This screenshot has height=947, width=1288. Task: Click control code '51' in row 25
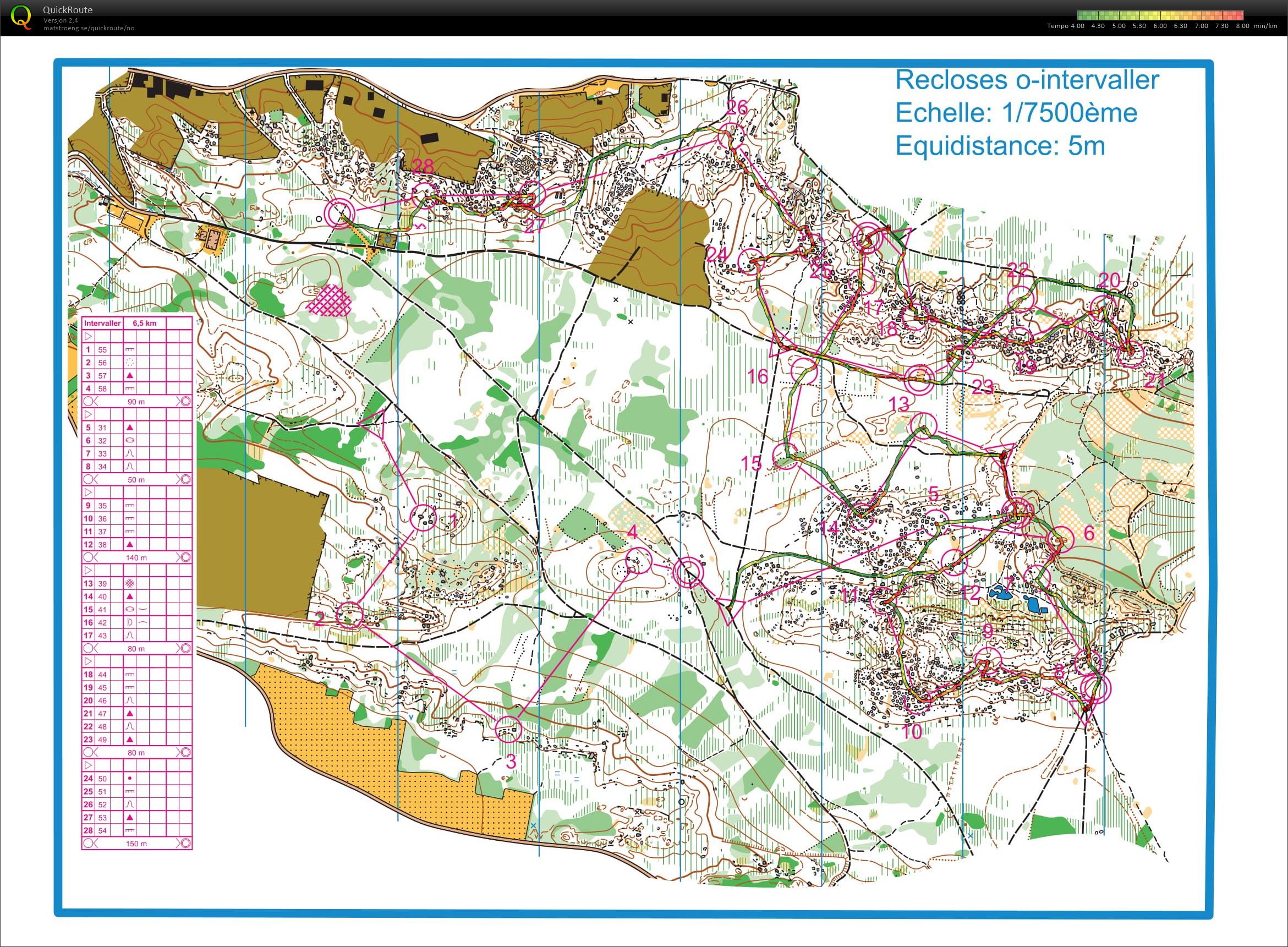[102, 792]
